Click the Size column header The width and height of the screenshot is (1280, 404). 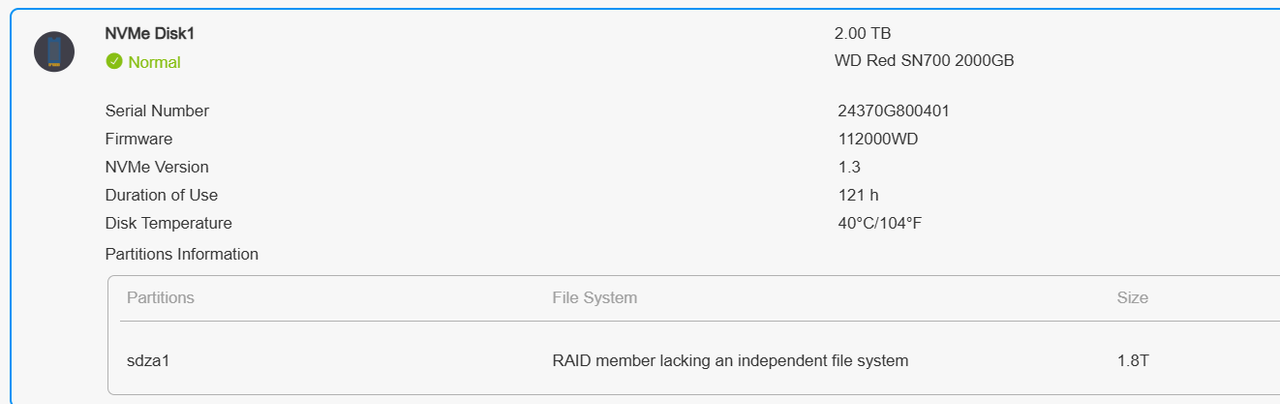tap(1132, 298)
